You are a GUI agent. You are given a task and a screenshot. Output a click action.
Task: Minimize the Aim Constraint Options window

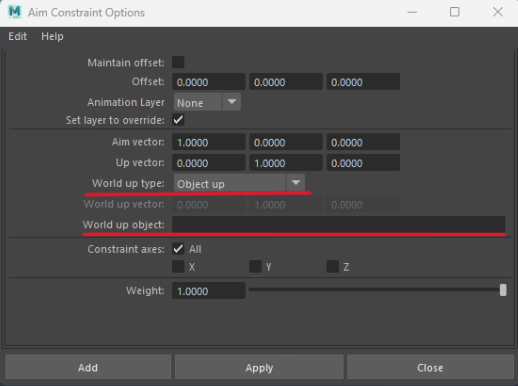(412, 12)
